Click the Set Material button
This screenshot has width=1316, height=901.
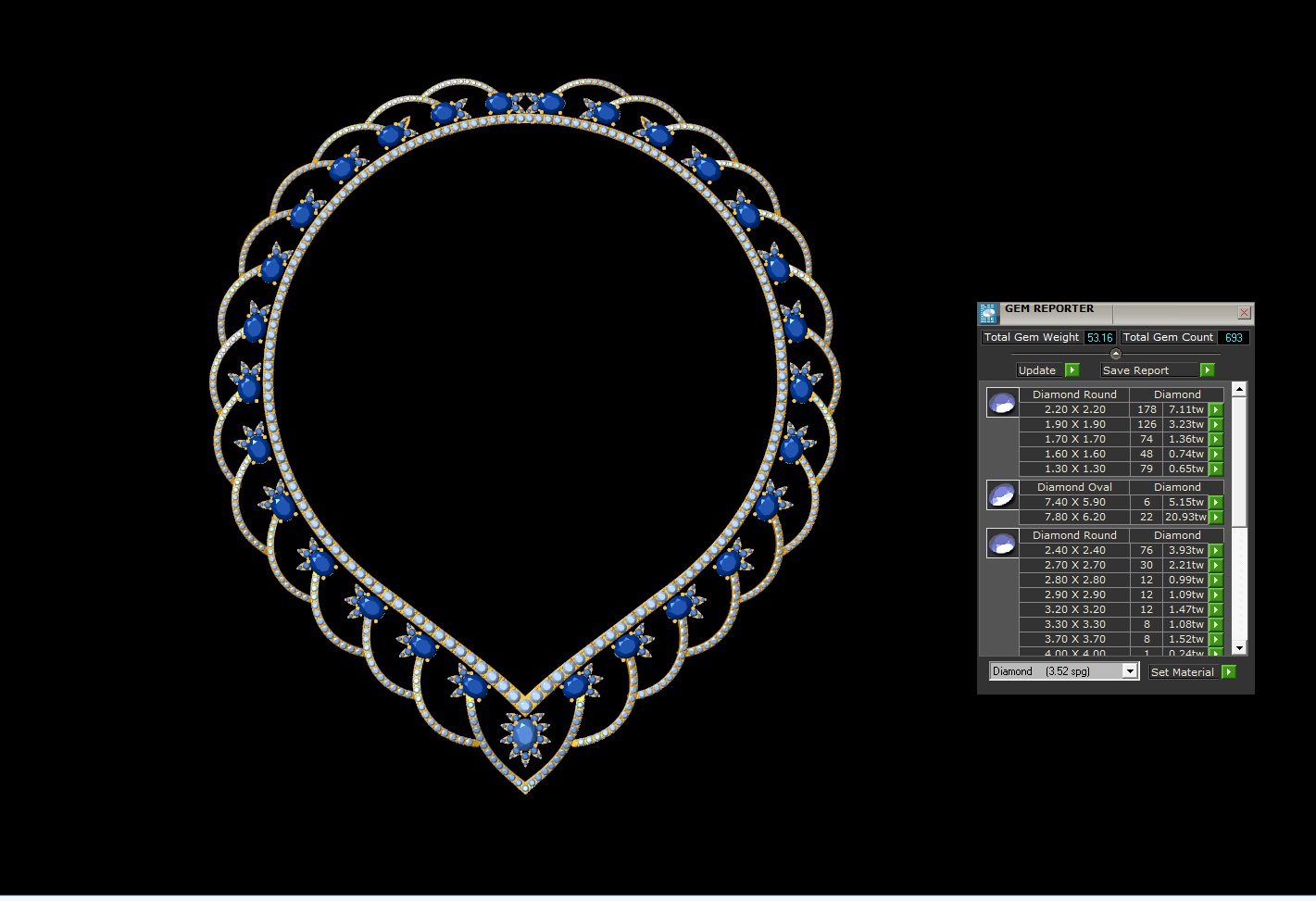pyautogui.click(x=1184, y=672)
